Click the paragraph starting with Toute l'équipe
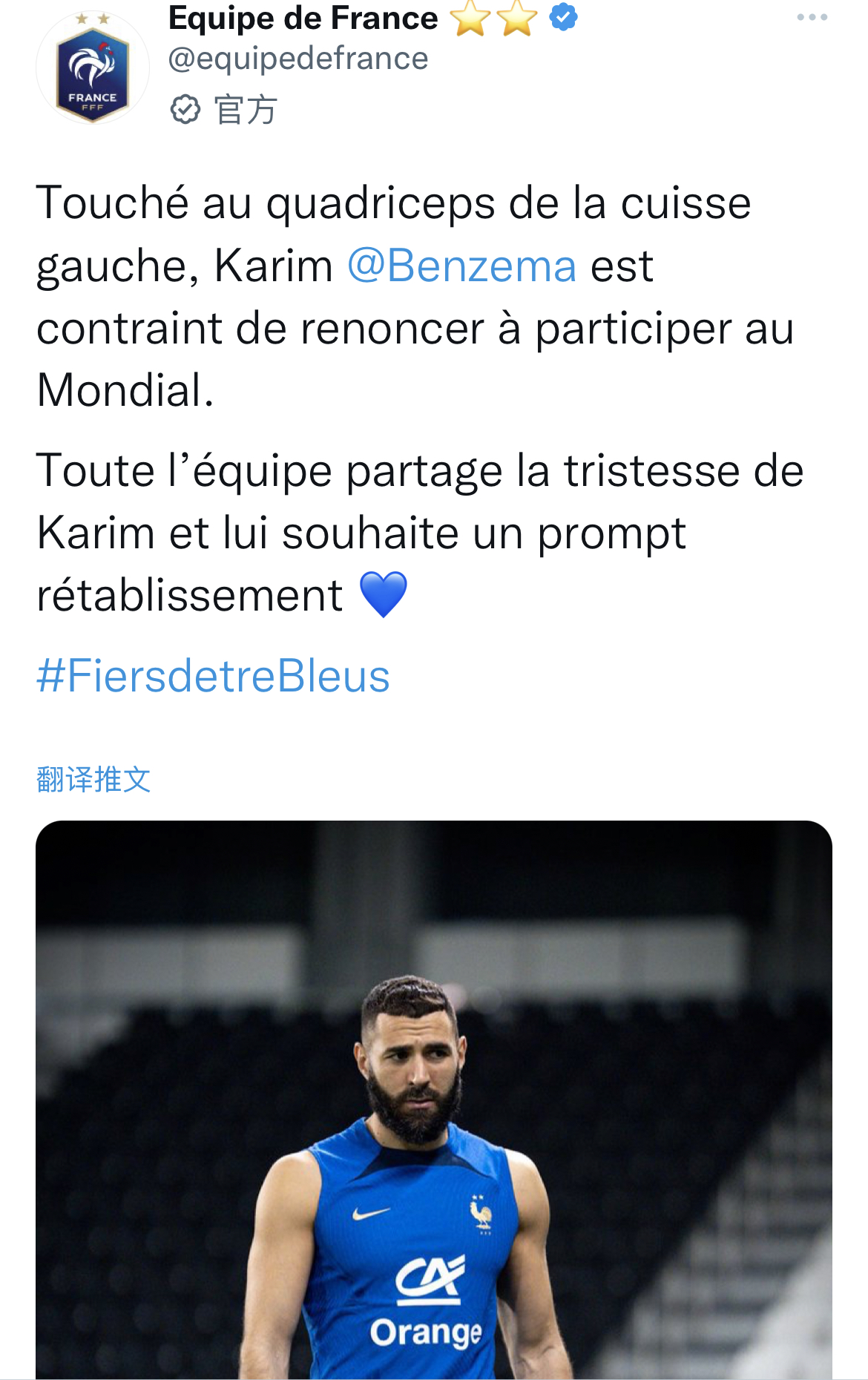The height and width of the screenshot is (1380, 868). [x=419, y=533]
